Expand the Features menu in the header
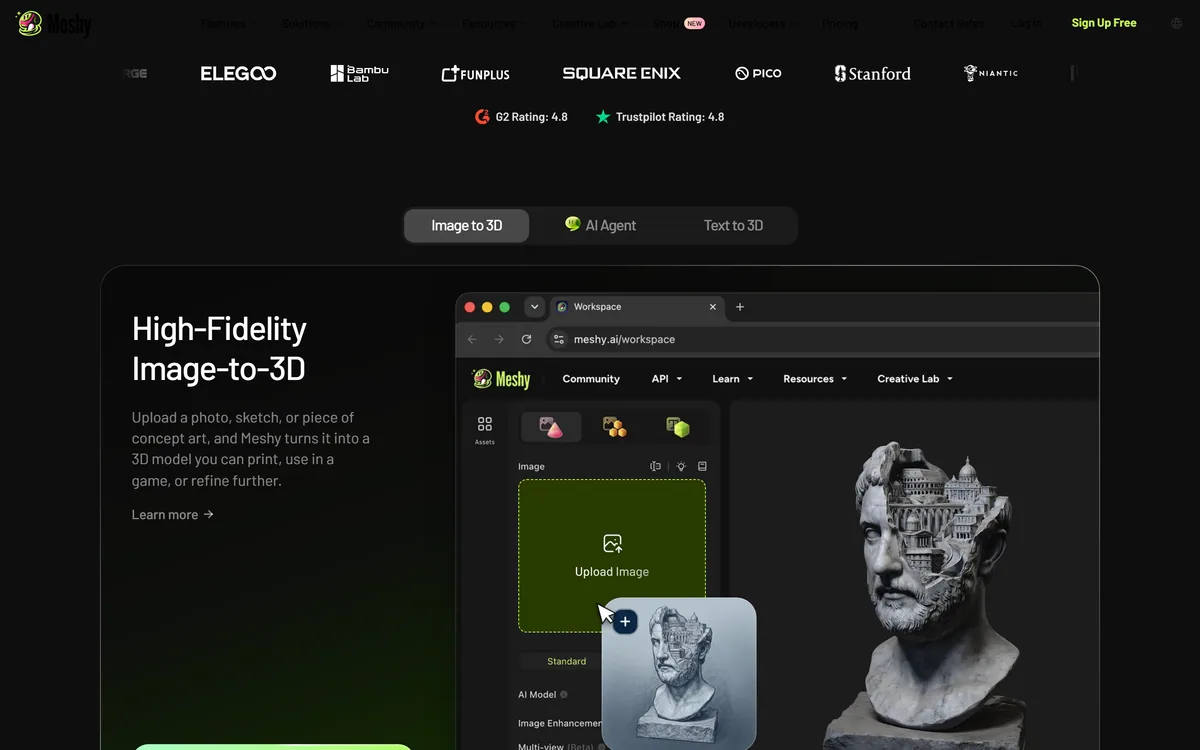Image resolution: width=1200 pixels, height=750 pixels. (x=228, y=23)
